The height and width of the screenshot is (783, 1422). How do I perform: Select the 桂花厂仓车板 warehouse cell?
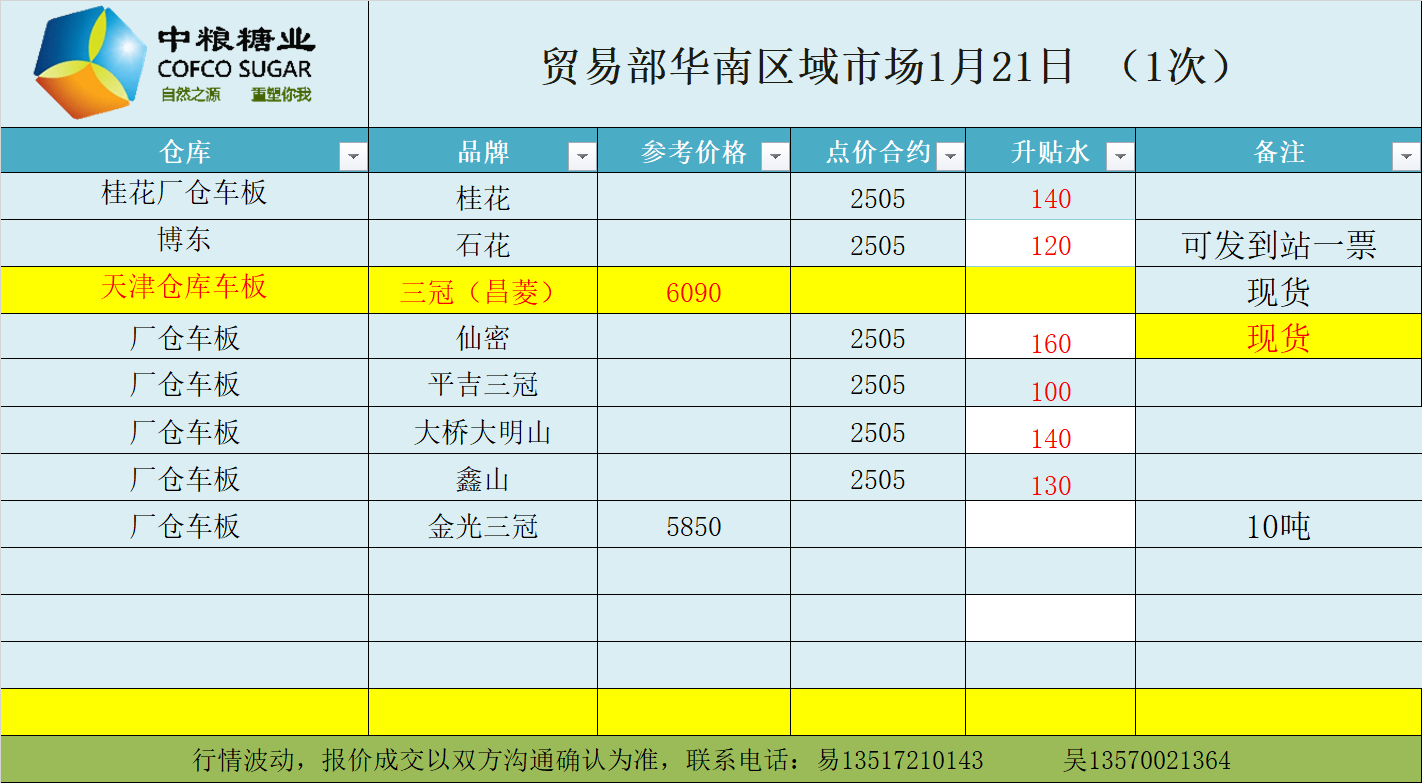[x=185, y=193]
